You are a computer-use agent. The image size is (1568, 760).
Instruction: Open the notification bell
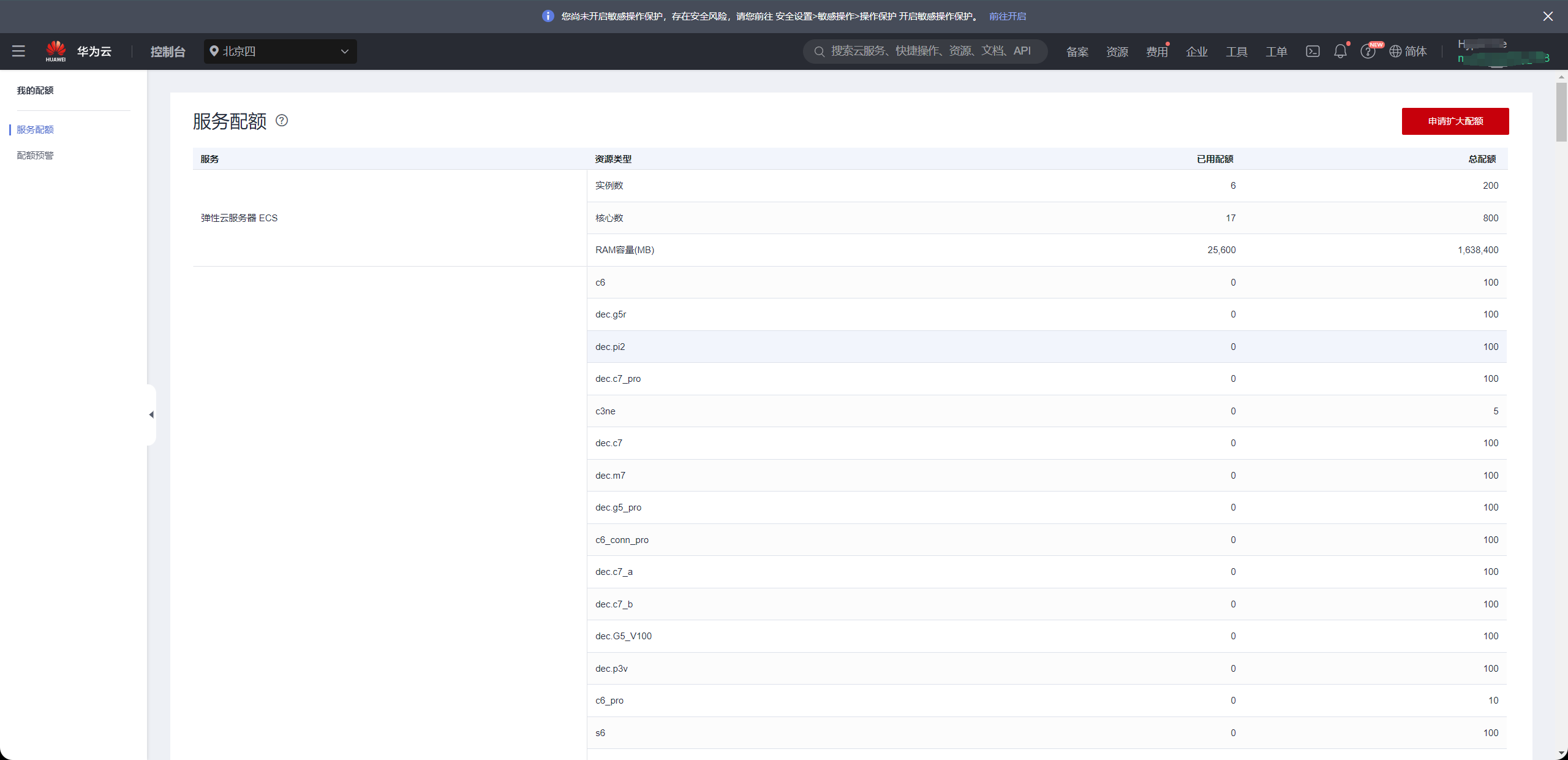coord(1340,51)
